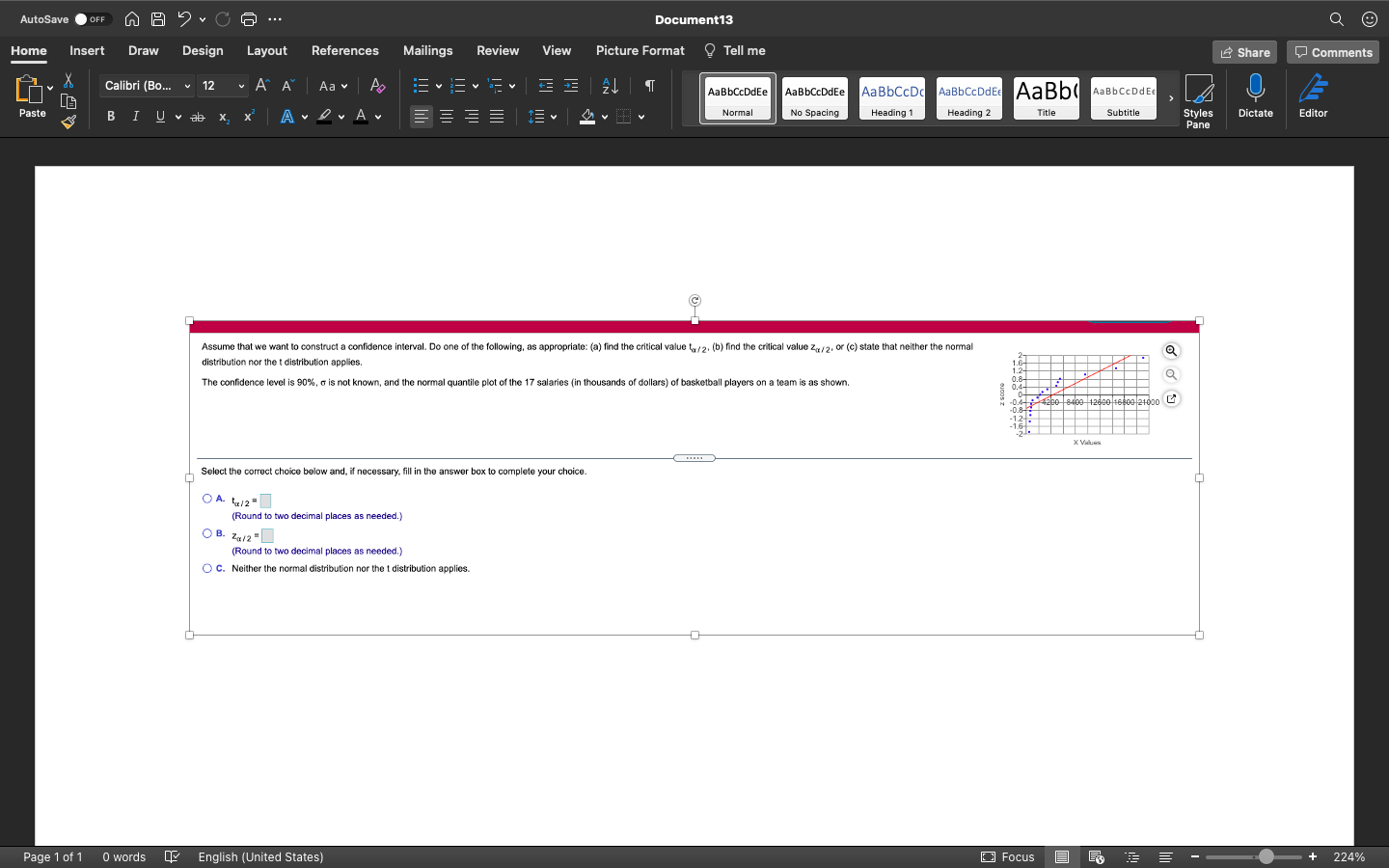Switch to the Picture Format tab

640,50
